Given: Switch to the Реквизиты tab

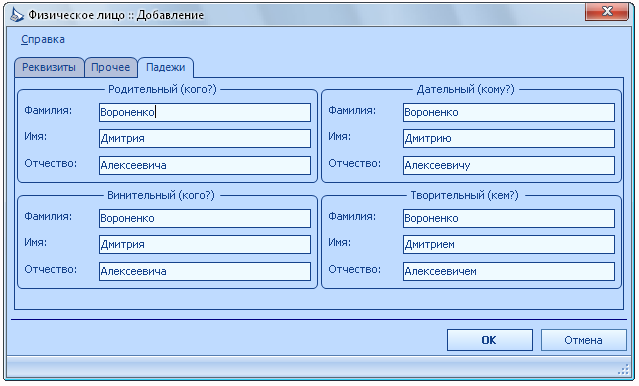Looking at the screenshot, I should click(49, 67).
